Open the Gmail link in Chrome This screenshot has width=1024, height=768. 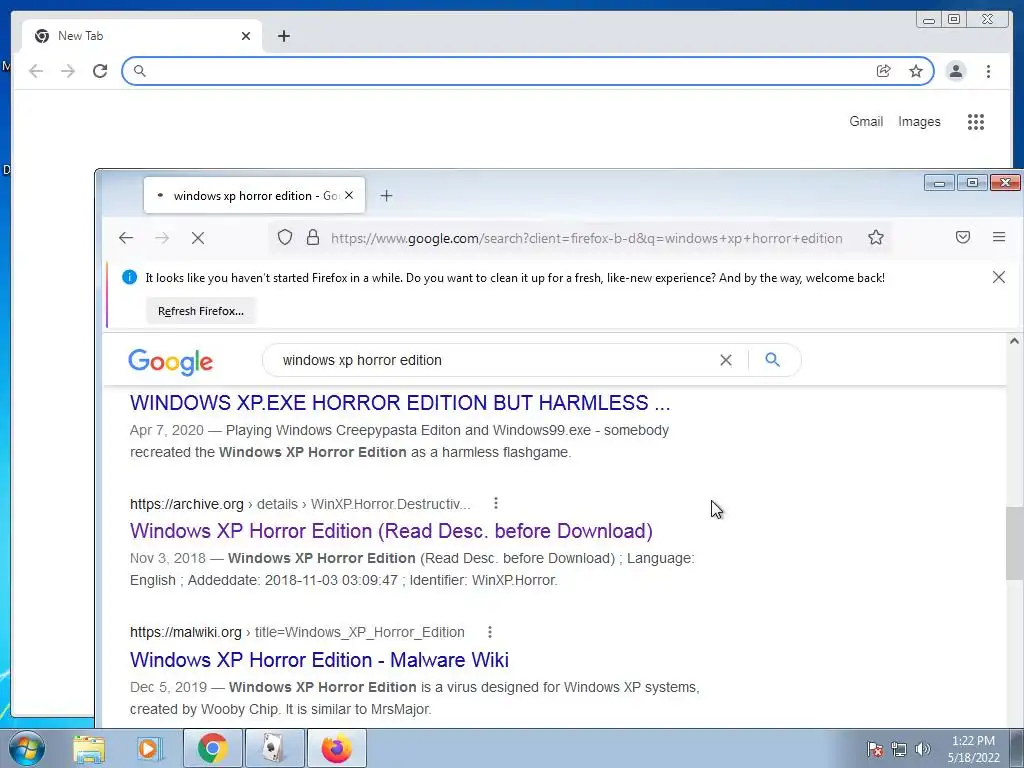pos(866,121)
